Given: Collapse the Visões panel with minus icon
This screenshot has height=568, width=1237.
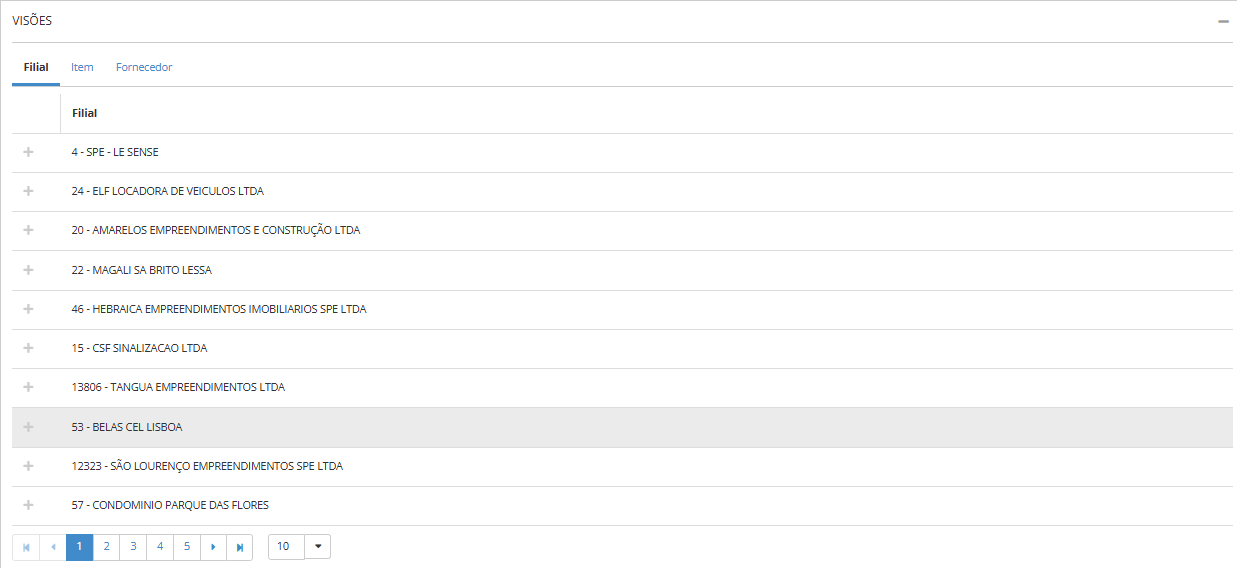Looking at the screenshot, I should (1223, 21).
